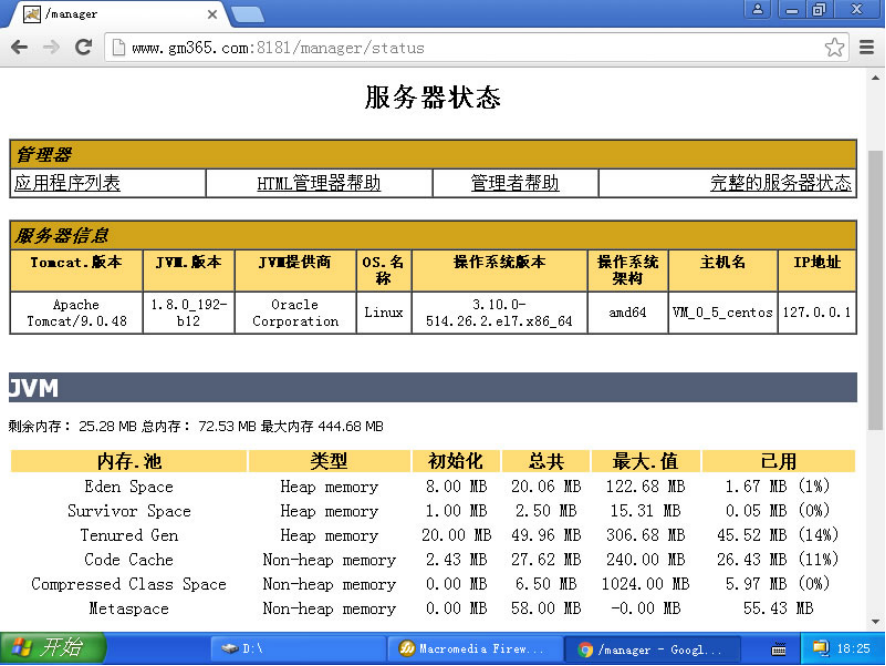Open a new tab button

[x=247, y=14]
